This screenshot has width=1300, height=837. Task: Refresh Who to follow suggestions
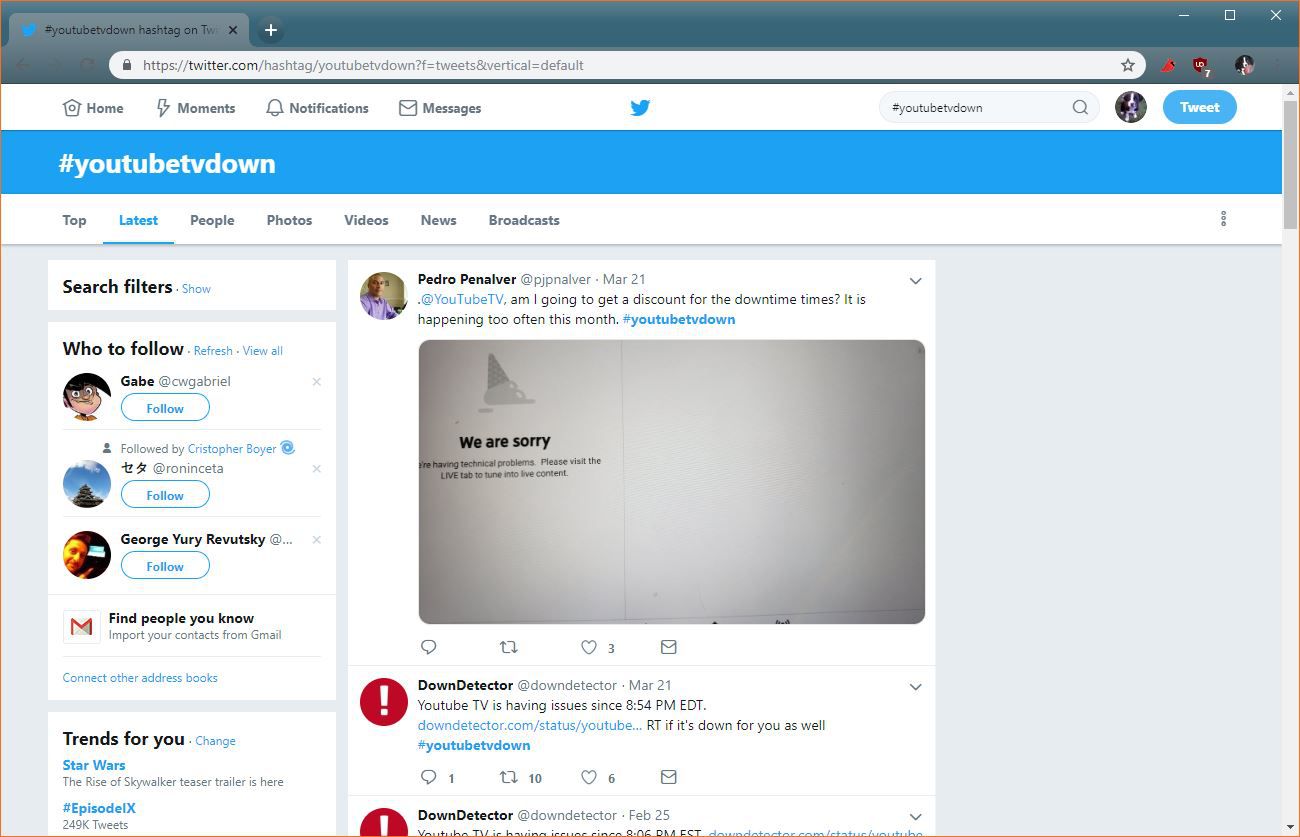[x=213, y=350]
